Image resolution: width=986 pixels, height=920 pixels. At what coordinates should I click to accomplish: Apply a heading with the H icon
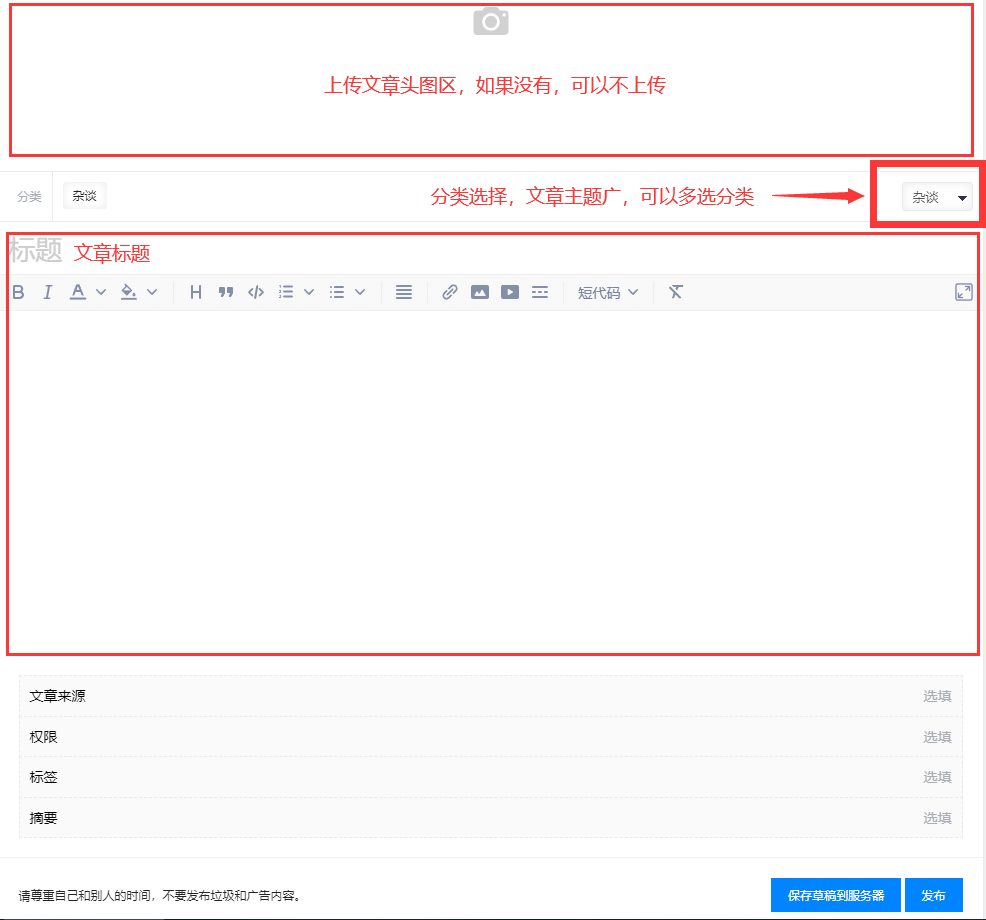[x=195, y=292]
